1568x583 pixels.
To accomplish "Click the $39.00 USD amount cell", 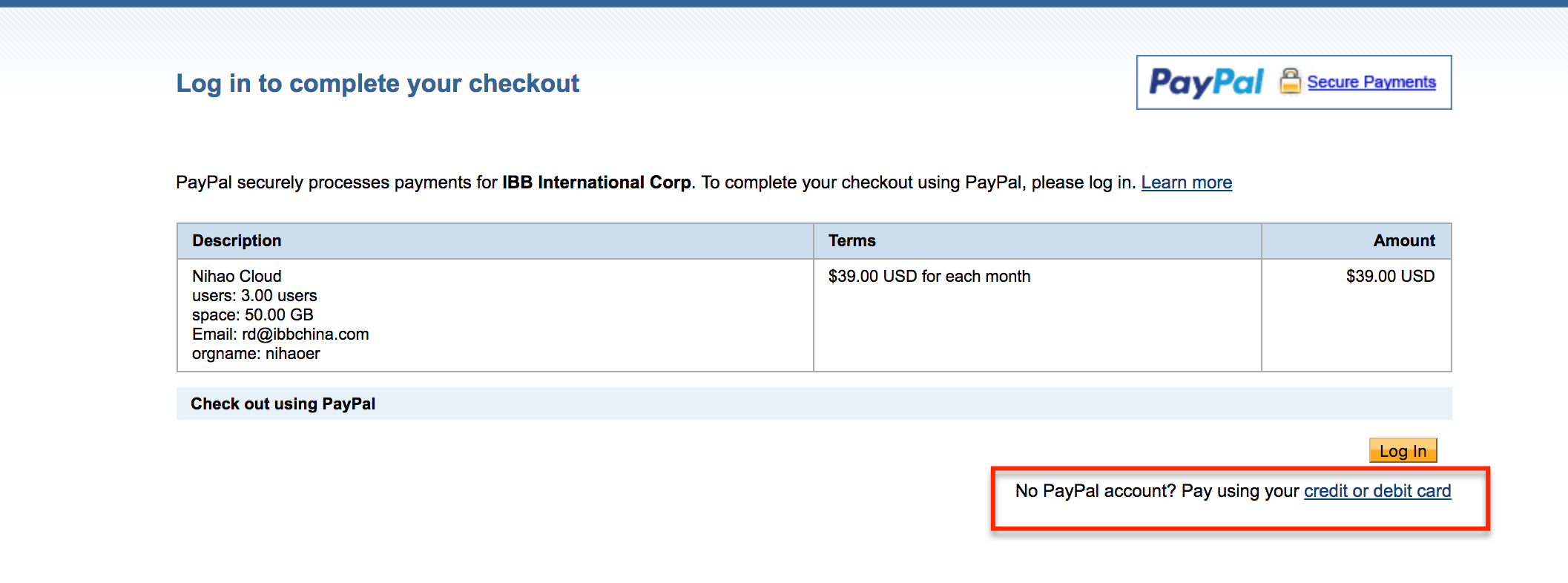I will click(x=1390, y=276).
